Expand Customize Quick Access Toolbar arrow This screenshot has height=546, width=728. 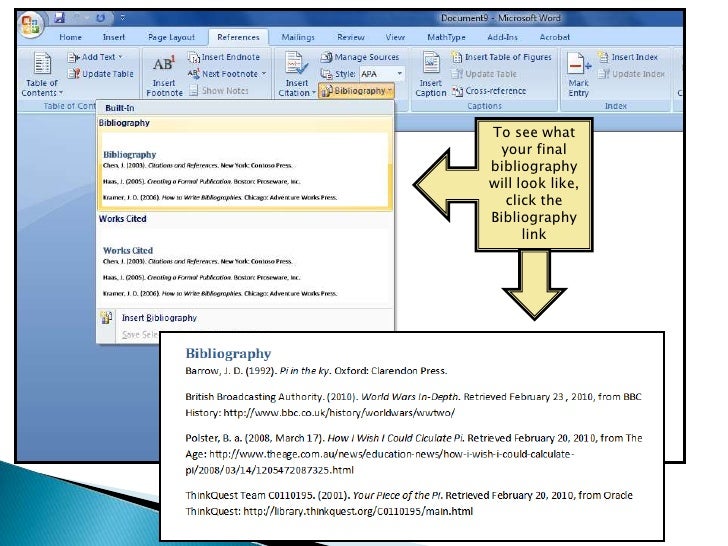pos(123,18)
